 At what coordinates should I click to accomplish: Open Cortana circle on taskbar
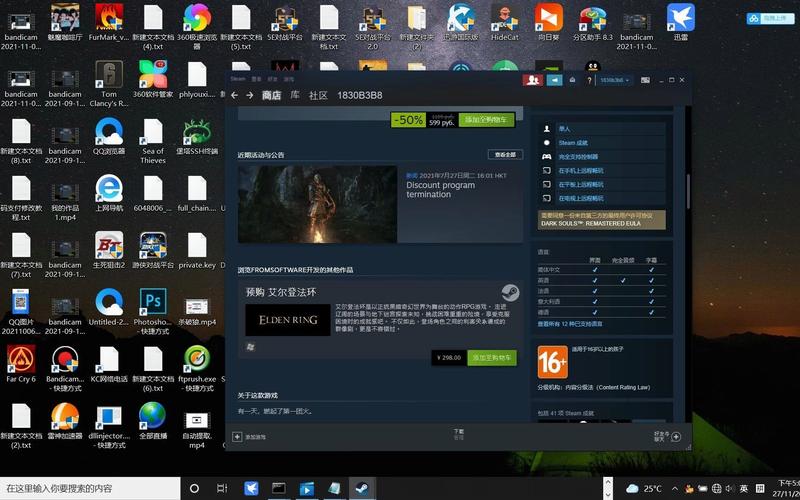pos(194,488)
